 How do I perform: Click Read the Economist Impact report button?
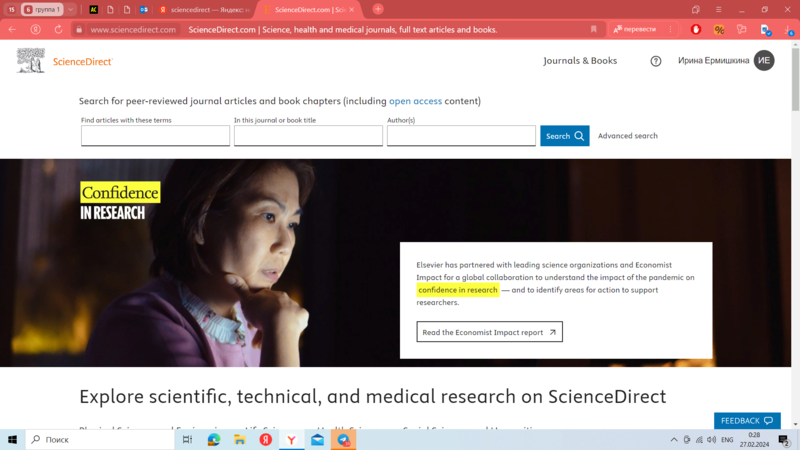(x=489, y=332)
